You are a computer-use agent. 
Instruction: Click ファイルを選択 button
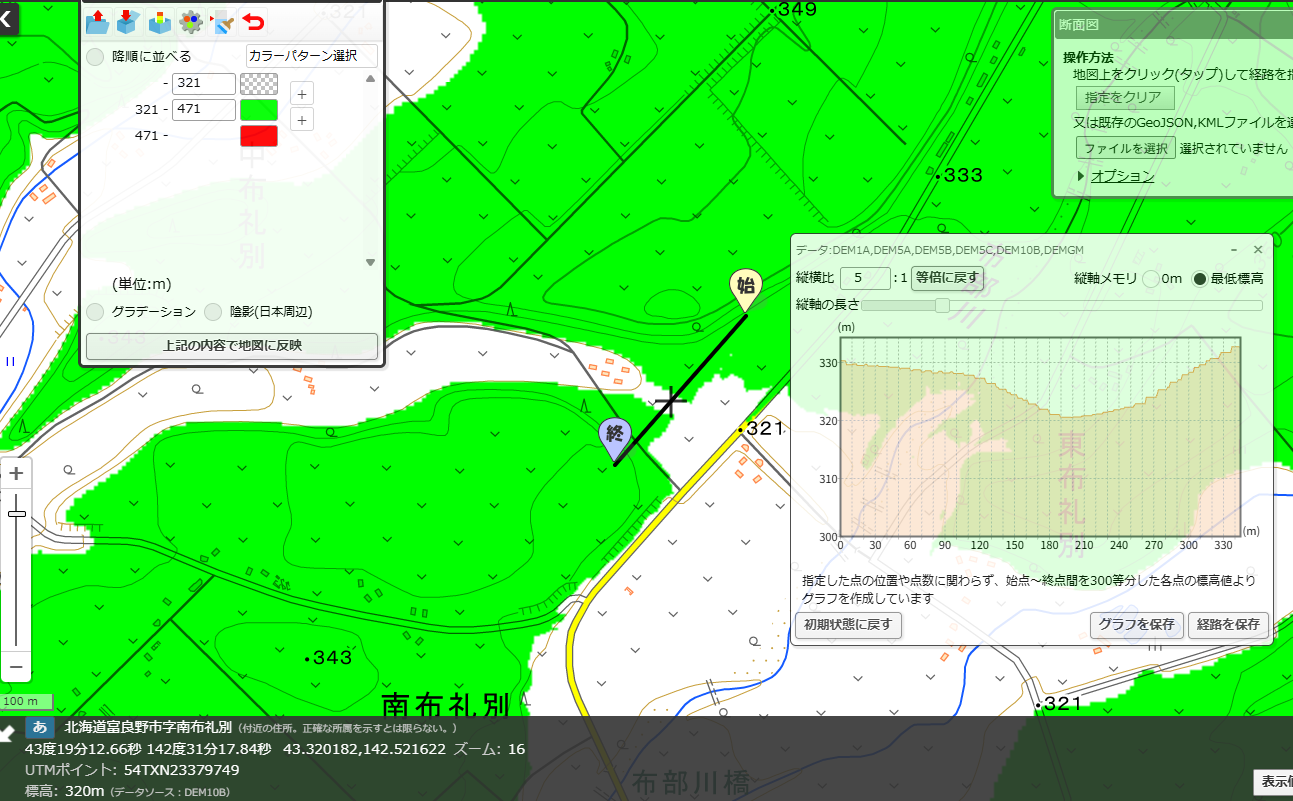1125,148
